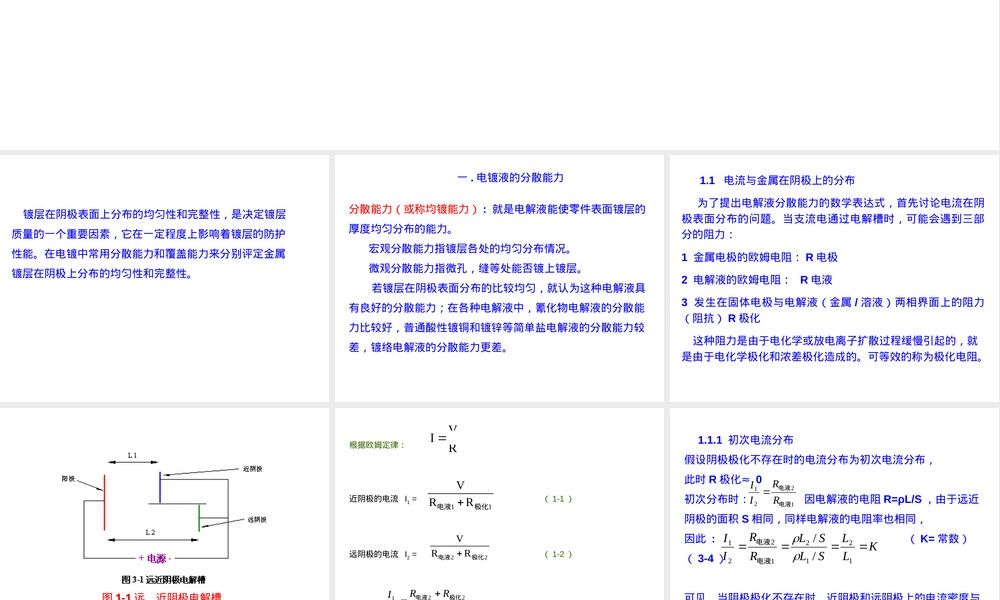Click the line 假设阴极极化不存在时的电流分布为初次电流分布
Screen dimensions: 1000x600
(x=809, y=460)
